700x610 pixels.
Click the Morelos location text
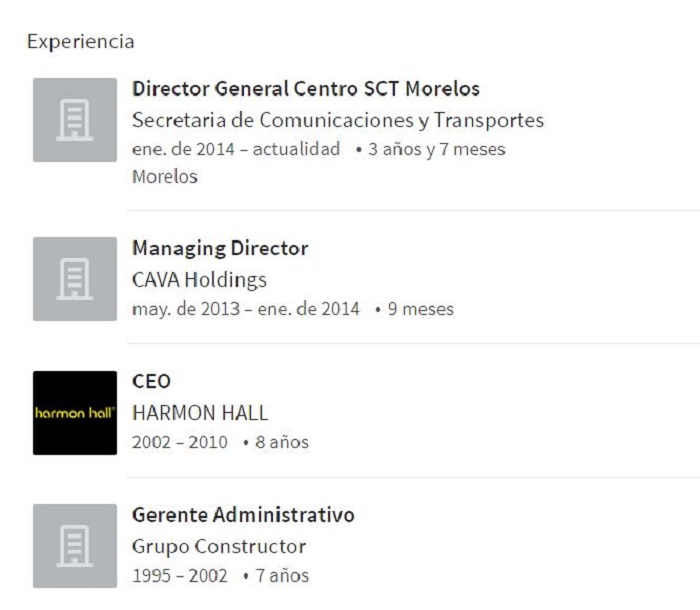click(x=164, y=177)
